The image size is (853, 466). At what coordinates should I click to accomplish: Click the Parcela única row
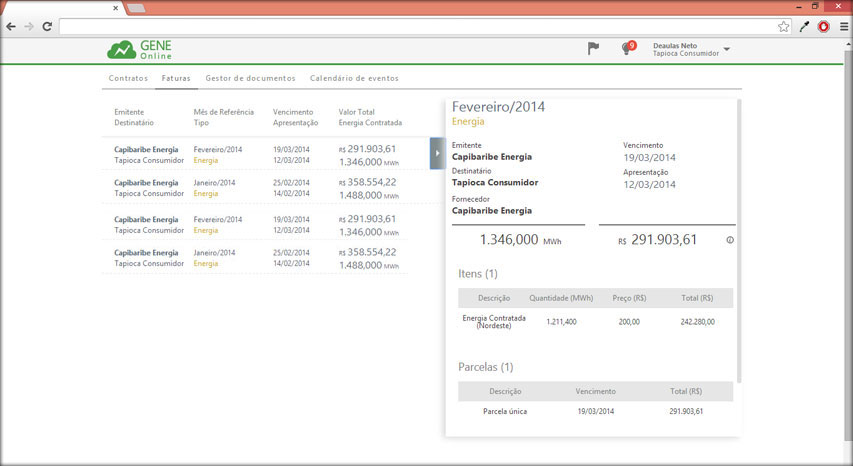tap(595, 412)
